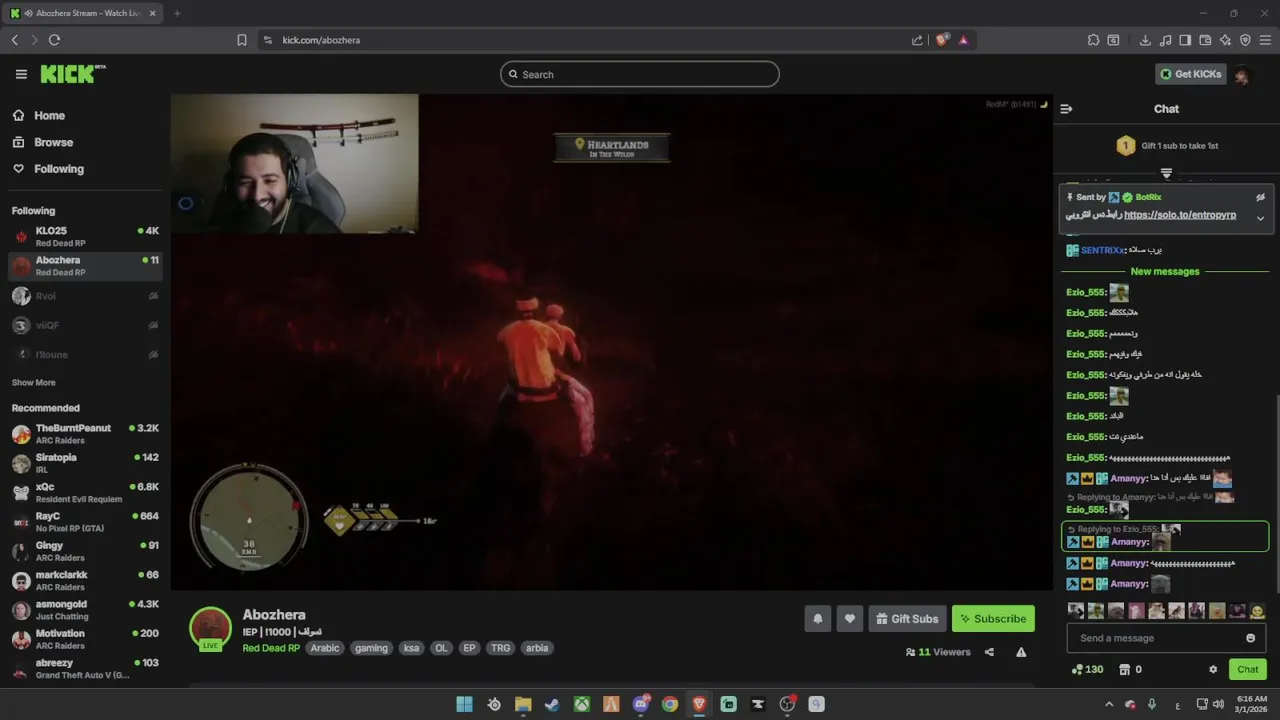Open browser downloads icon

[1145, 40]
